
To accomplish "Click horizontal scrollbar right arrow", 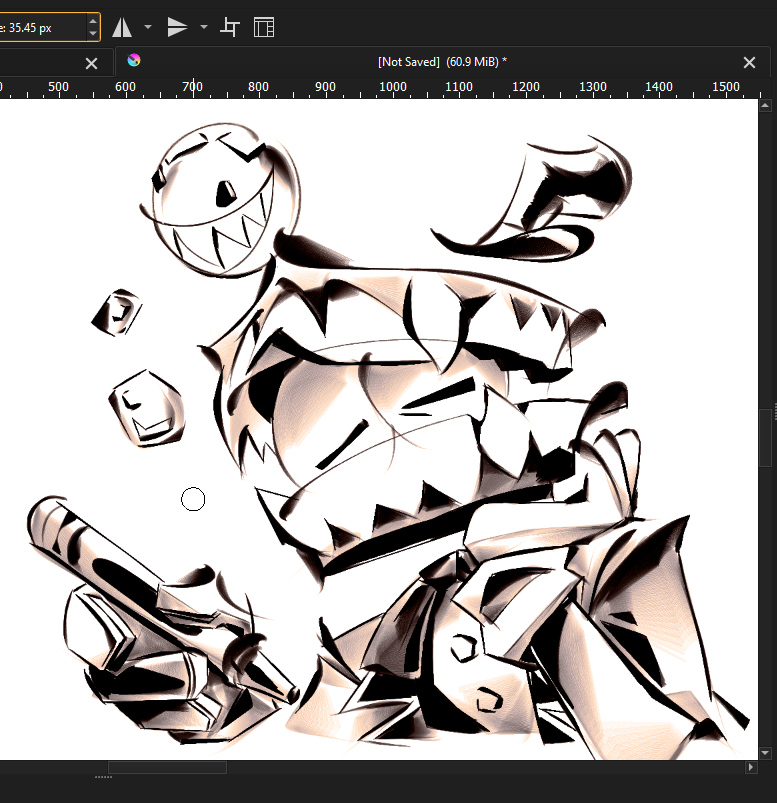I will coord(750,767).
